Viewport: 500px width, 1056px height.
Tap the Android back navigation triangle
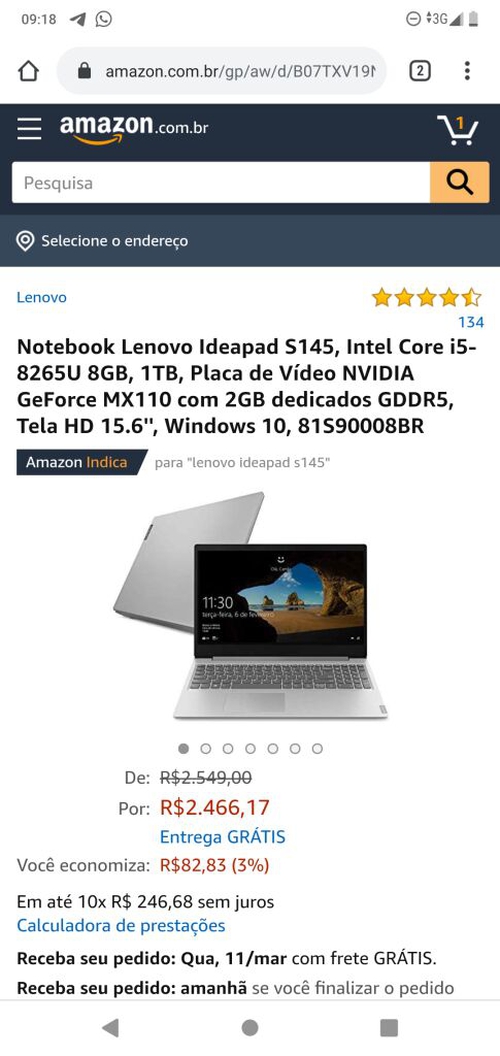click(110, 1028)
